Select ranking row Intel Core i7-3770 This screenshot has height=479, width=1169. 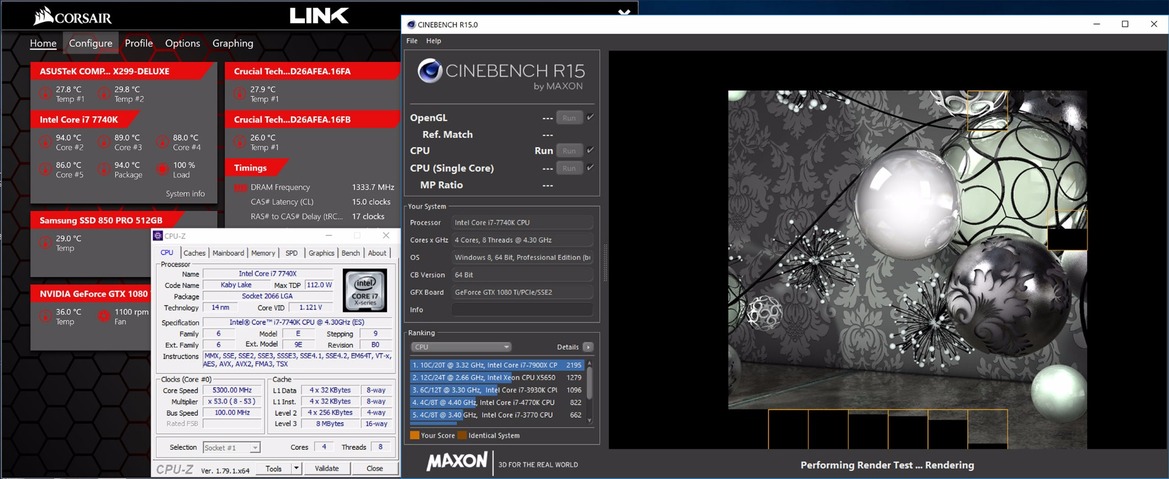click(497, 415)
